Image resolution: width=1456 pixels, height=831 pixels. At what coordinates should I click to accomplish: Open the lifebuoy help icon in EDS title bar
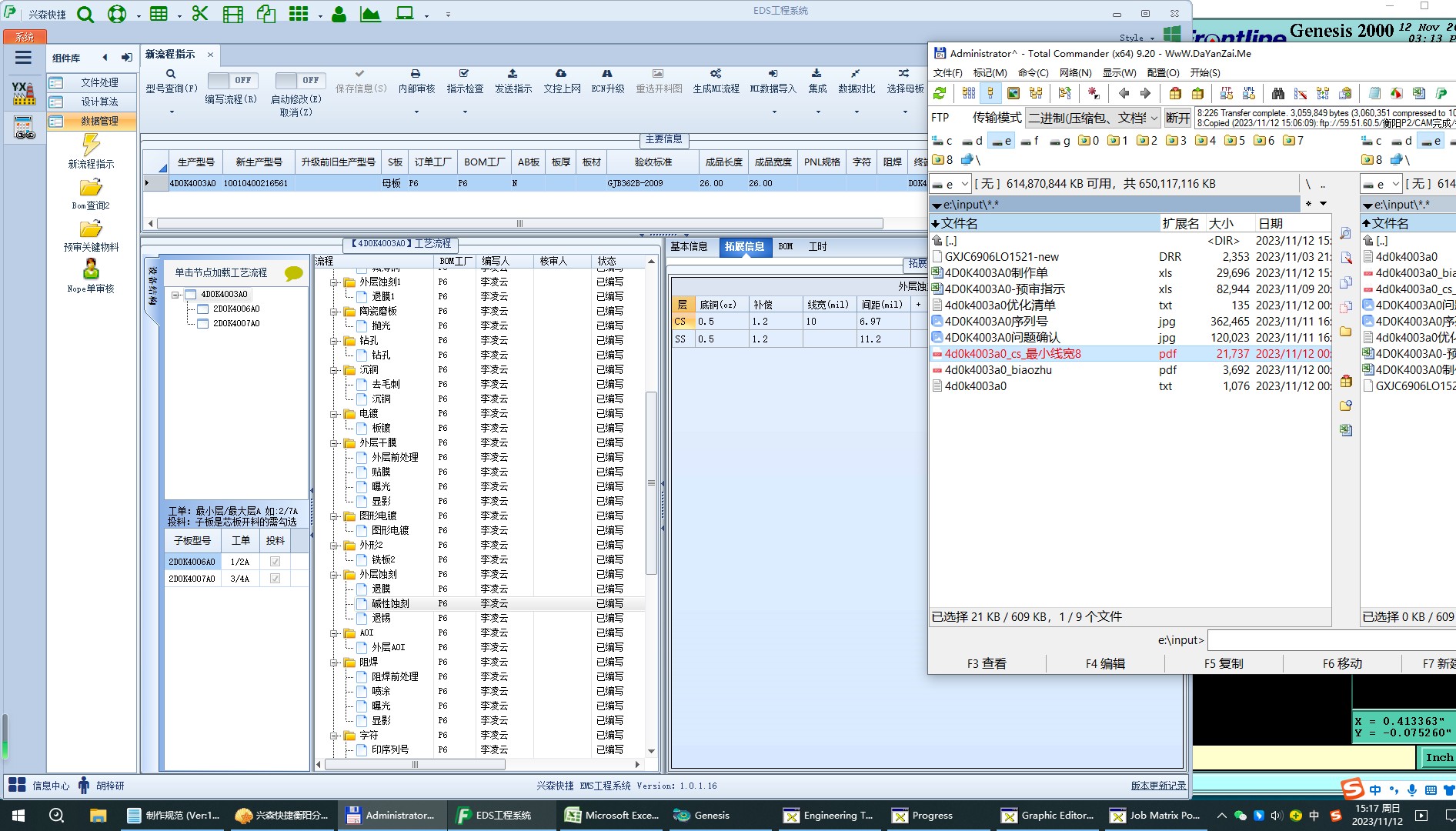pyautogui.click(x=117, y=14)
